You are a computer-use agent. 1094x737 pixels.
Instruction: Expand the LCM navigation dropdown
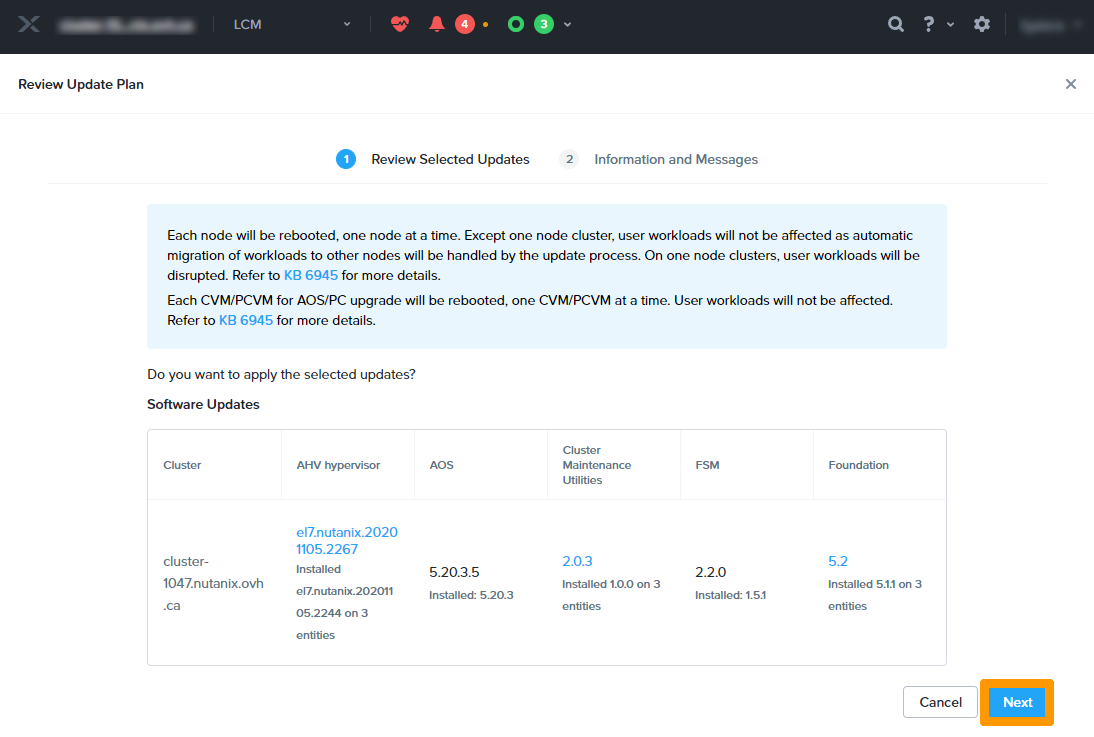coord(347,24)
